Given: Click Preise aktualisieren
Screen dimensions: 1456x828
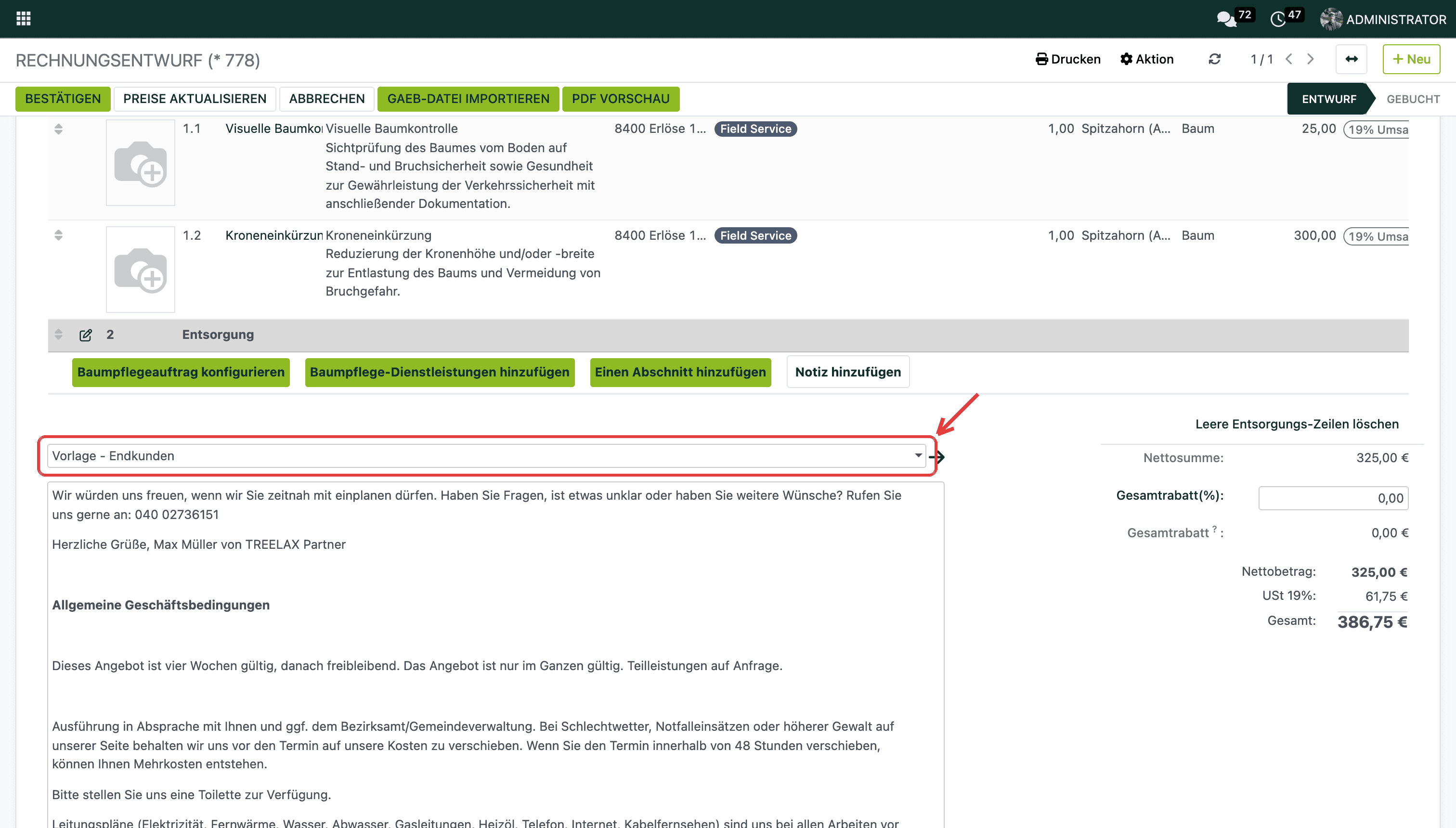Looking at the screenshot, I should pyautogui.click(x=195, y=99).
